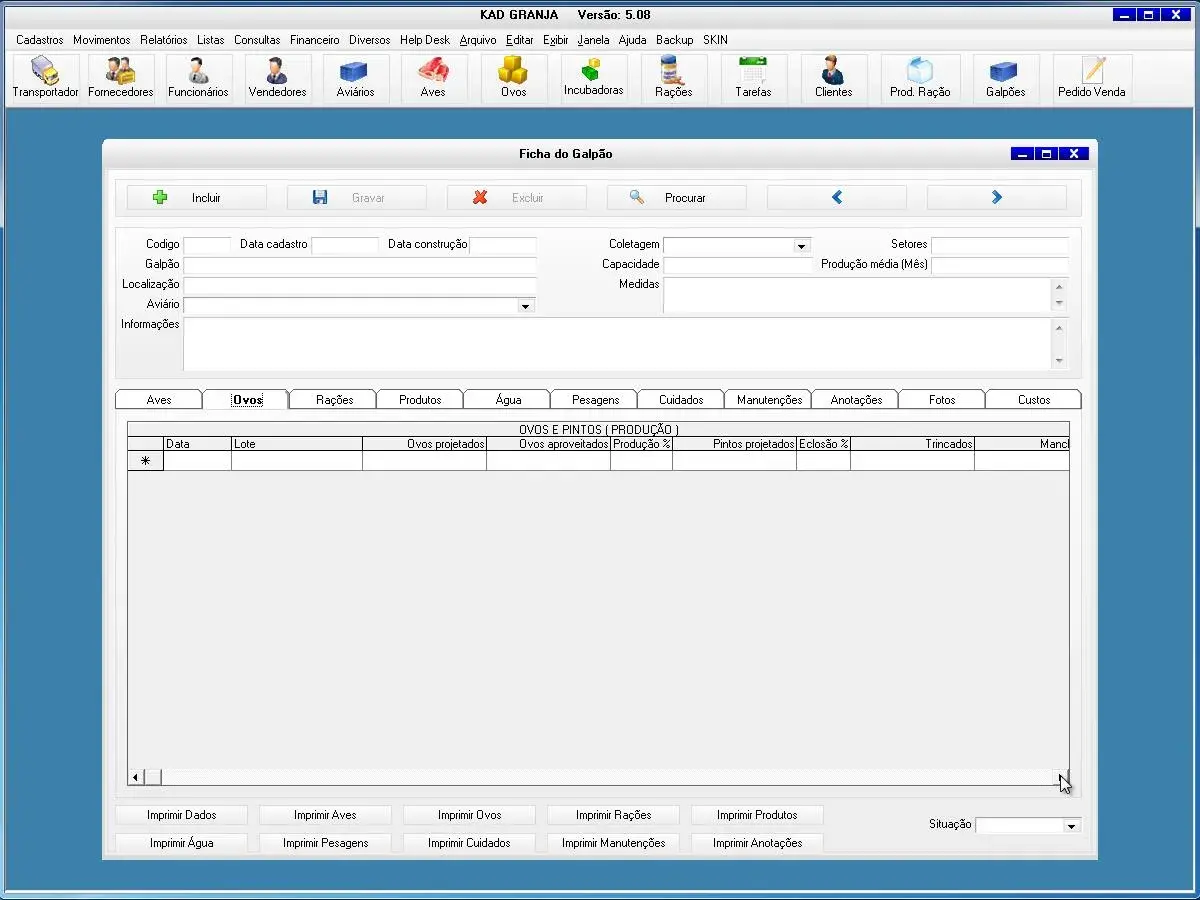This screenshot has width=1200, height=900.
Task: Go to next record with right arrow
Action: pos(996,198)
